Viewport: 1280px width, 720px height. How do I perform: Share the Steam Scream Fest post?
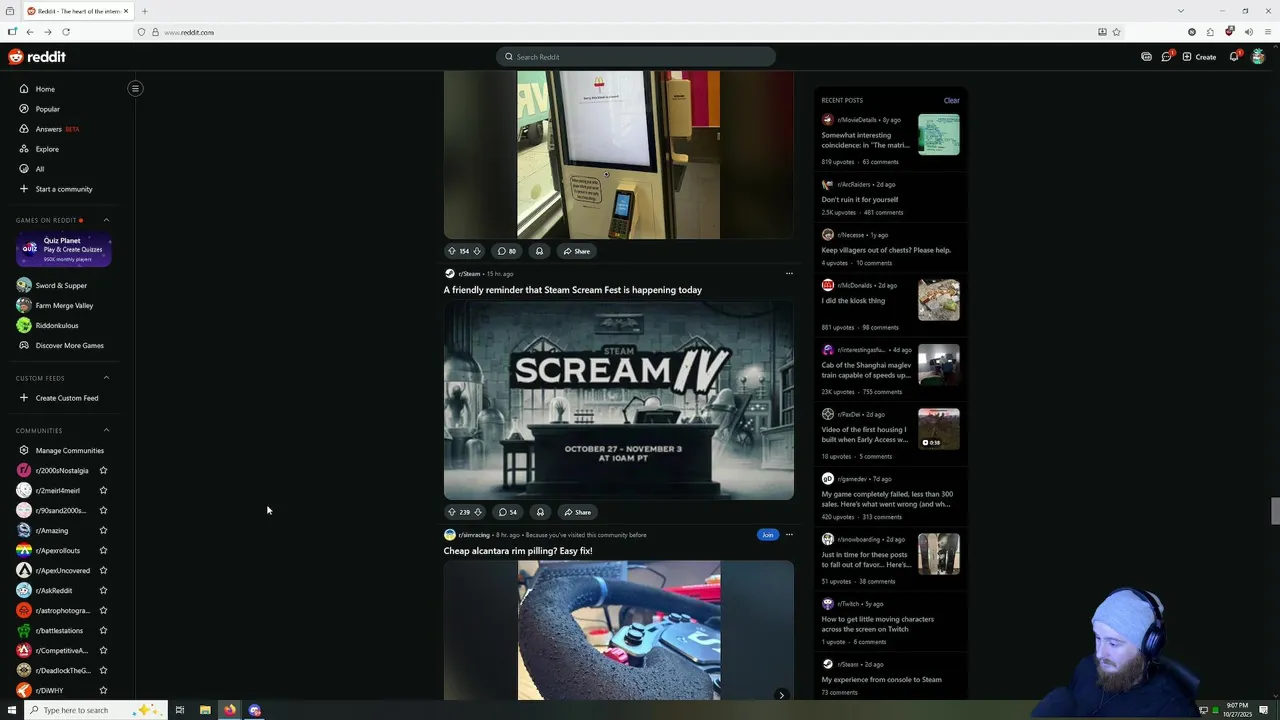(x=577, y=512)
